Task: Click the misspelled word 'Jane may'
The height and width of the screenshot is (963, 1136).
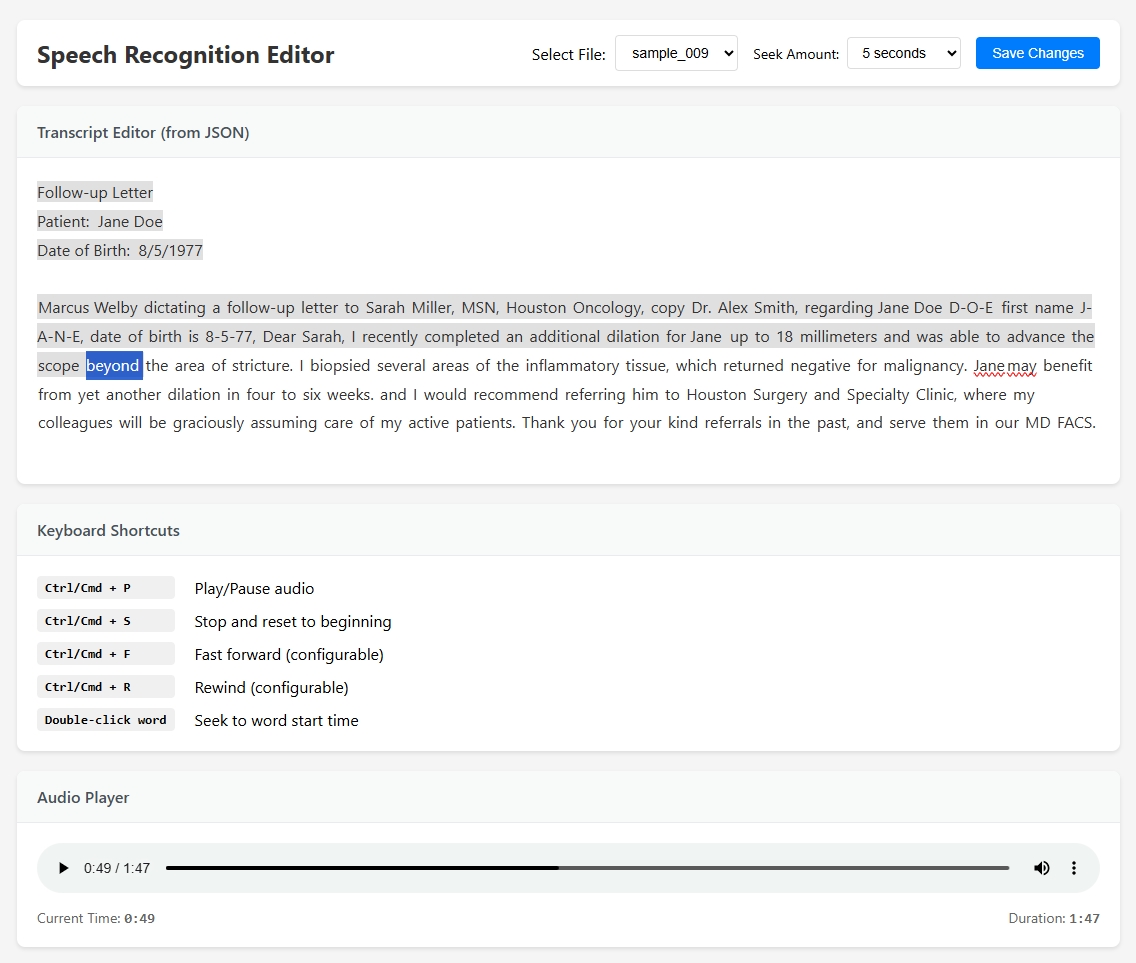Action: (x=1005, y=366)
